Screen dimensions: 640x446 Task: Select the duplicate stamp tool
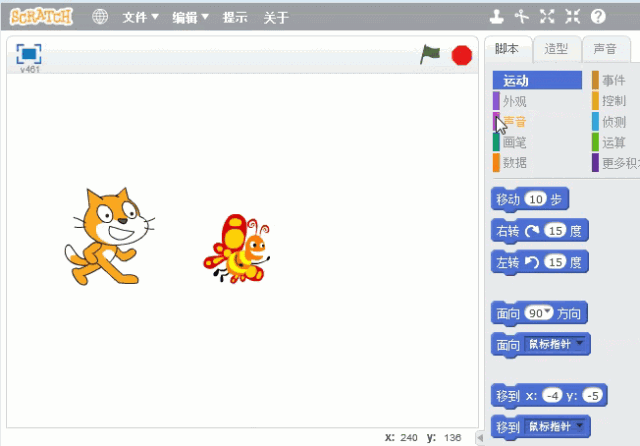pos(496,17)
